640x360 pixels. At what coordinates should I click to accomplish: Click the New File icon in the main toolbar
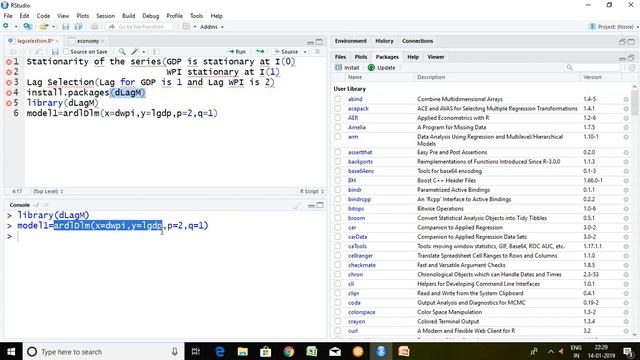point(6,26)
